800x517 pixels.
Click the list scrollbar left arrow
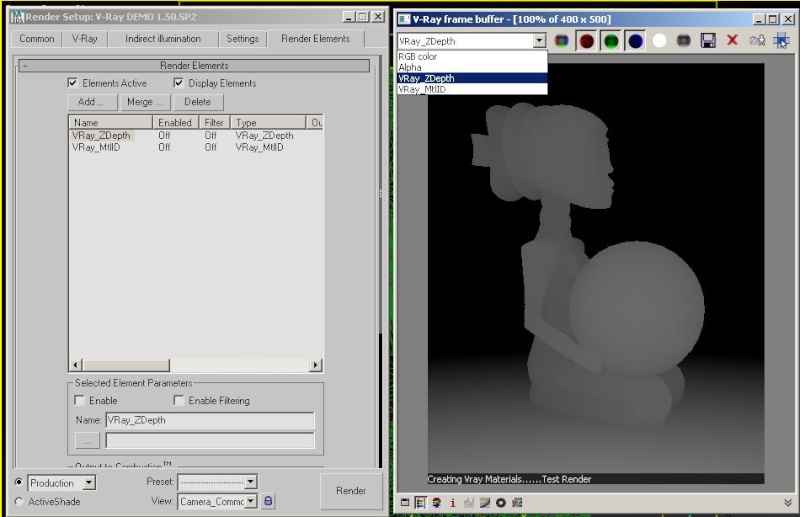(x=76, y=365)
